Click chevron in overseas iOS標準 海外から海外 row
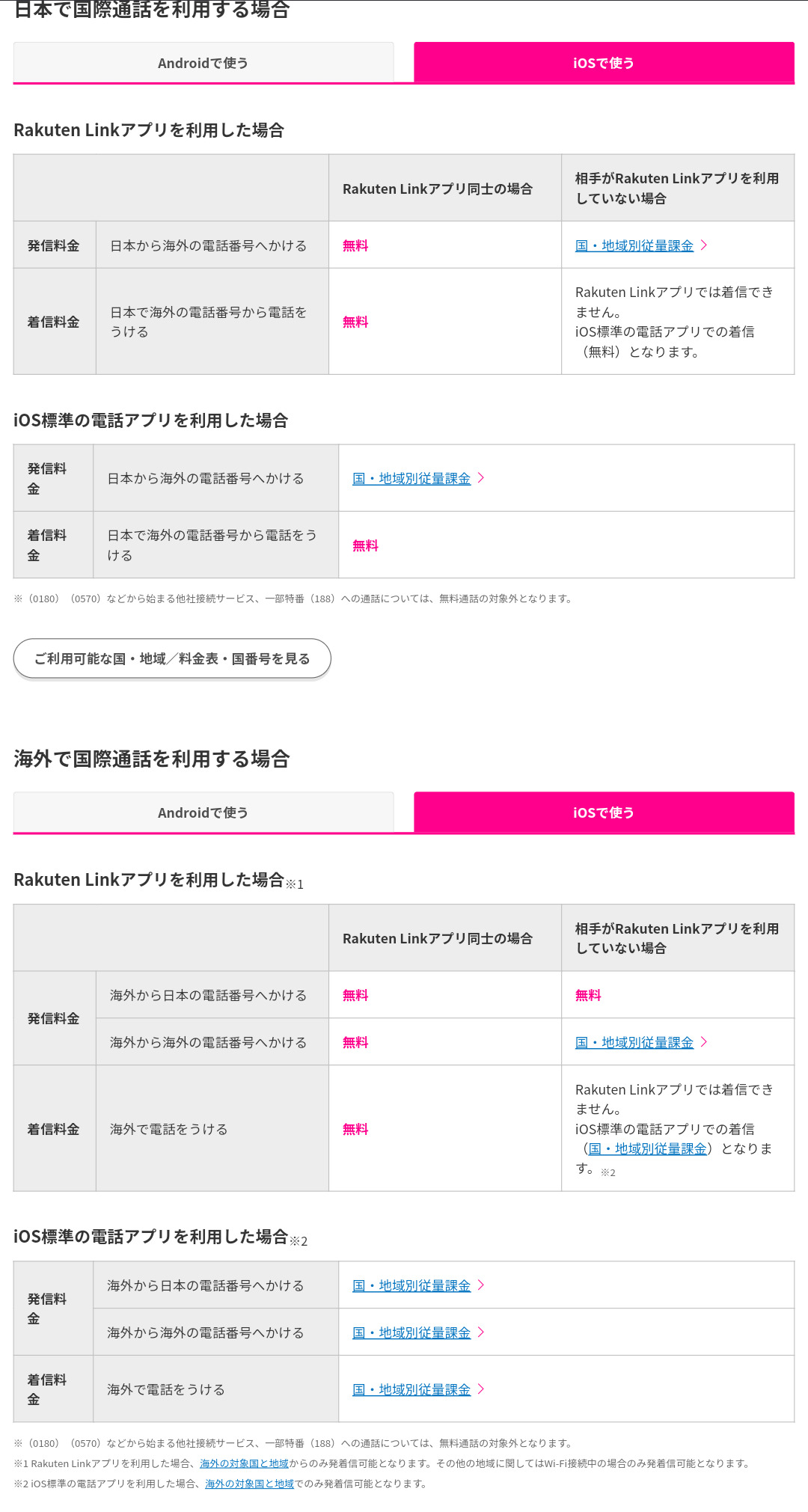808x1512 pixels. [481, 1332]
